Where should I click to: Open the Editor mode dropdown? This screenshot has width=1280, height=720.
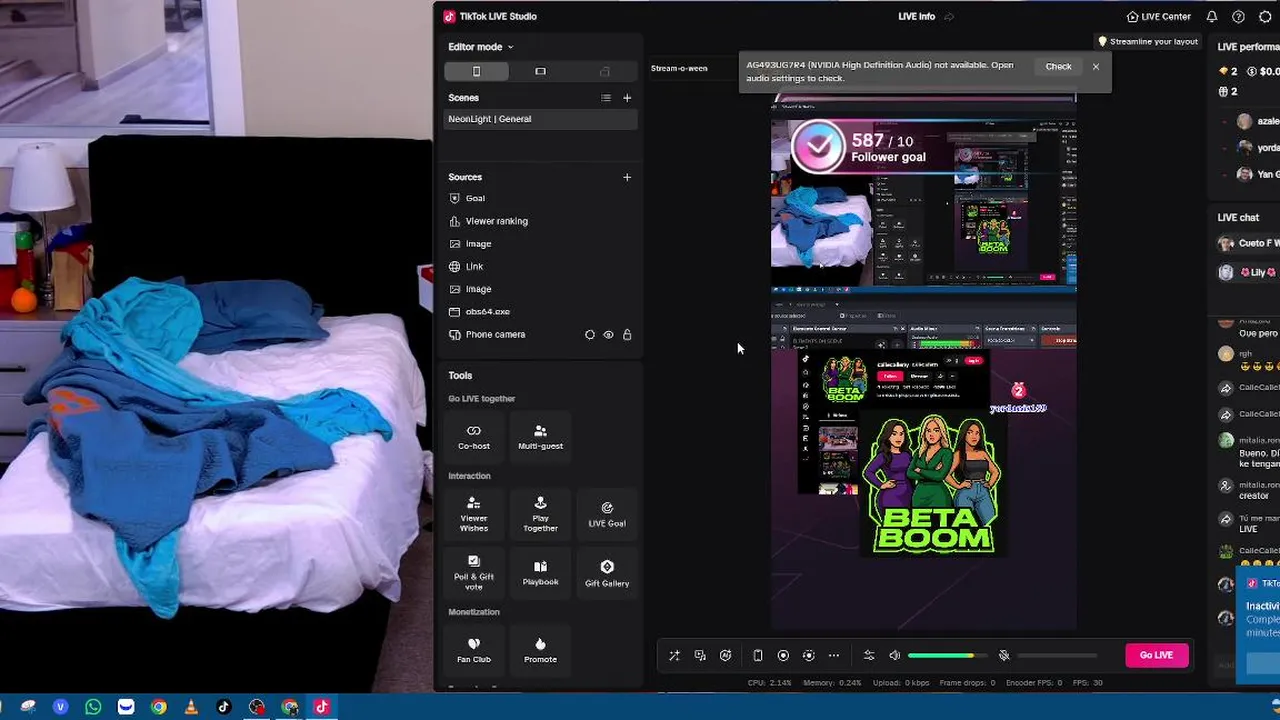coord(480,47)
